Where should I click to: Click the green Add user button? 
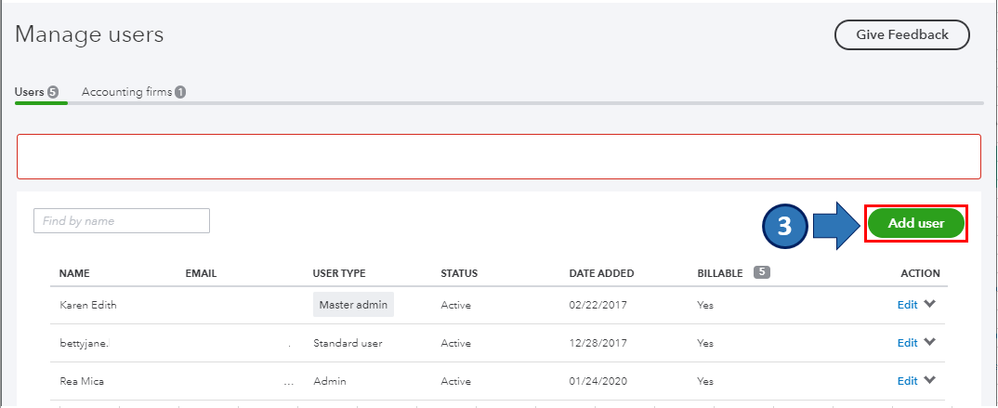(x=916, y=224)
